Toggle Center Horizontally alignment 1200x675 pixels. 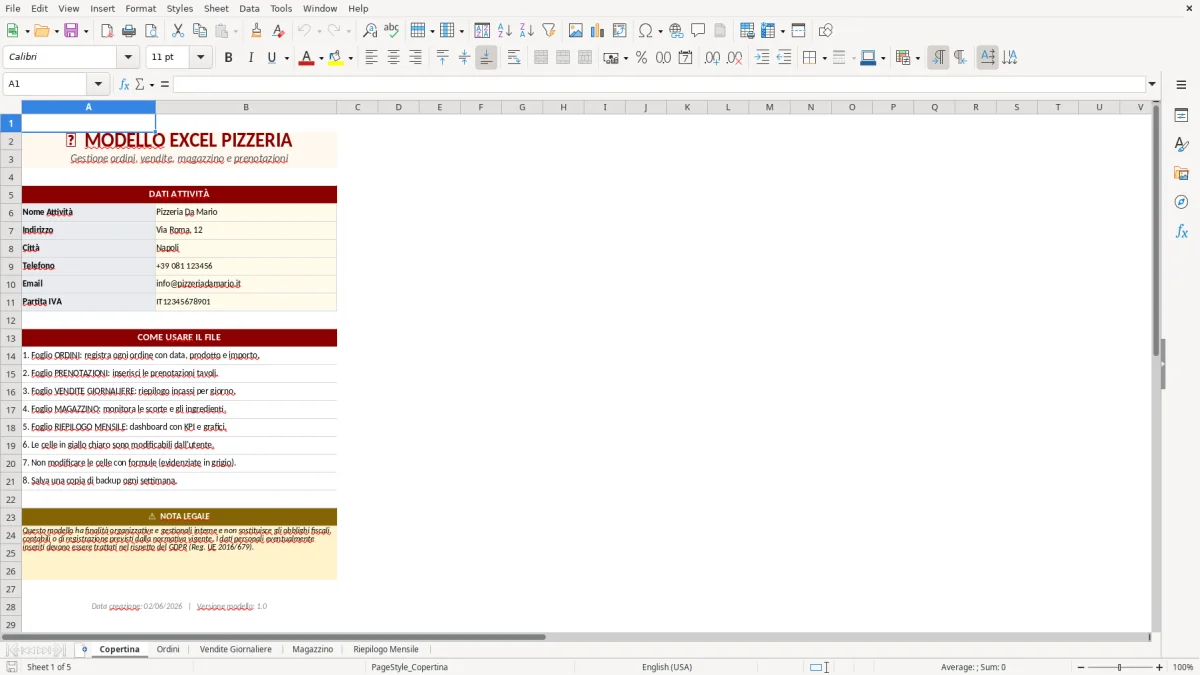(x=393, y=58)
